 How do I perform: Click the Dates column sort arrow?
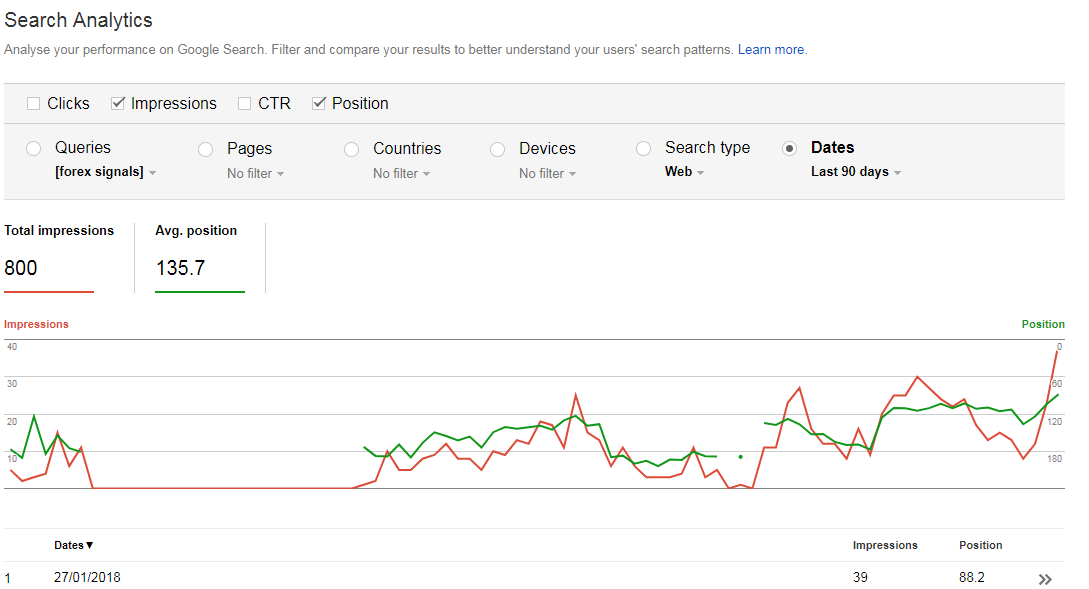point(90,545)
